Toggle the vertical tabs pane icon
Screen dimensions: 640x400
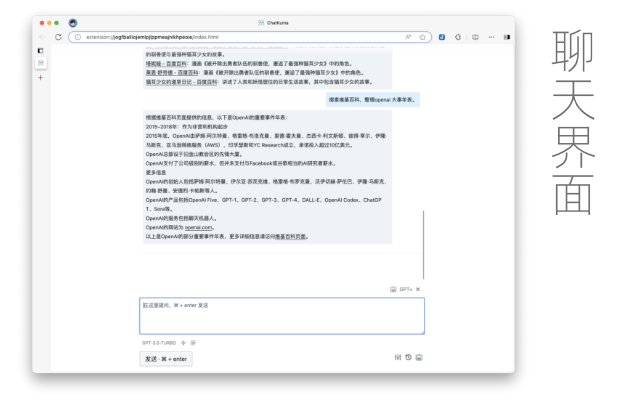pyautogui.click(x=40, y=51)
